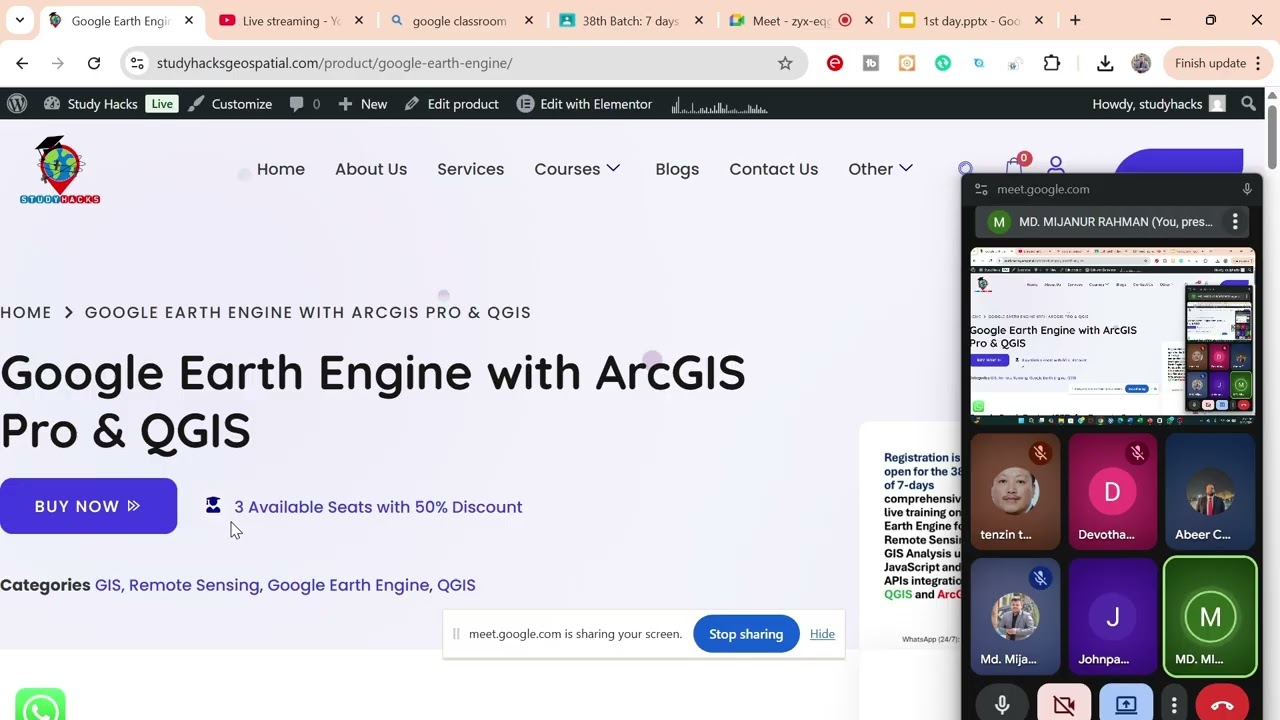Open the Chrome extensions puzzle icon

point(1052,63)
